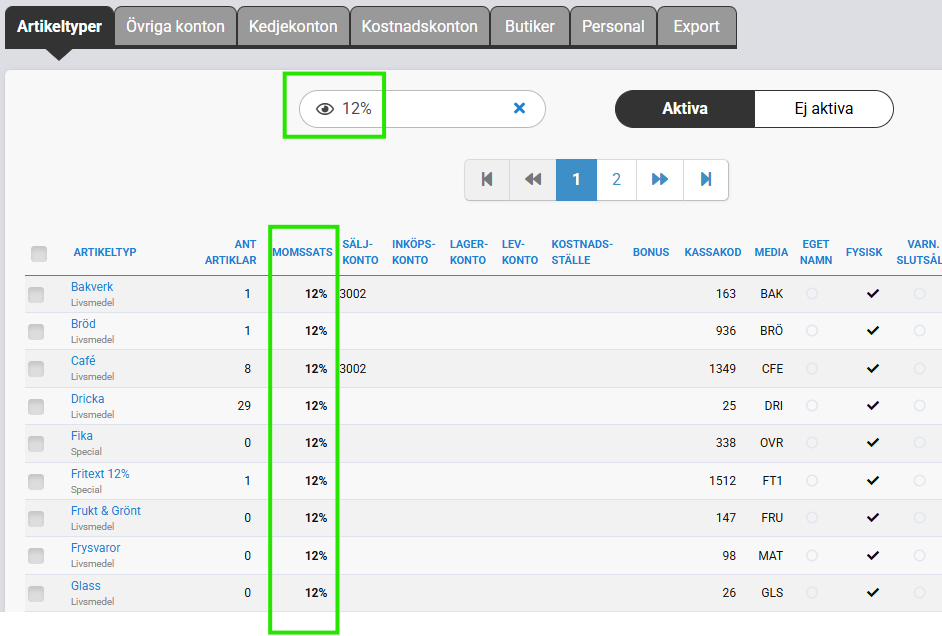The image size is (942, 636).
Task: Switch to the Butiker tab
Action: tap(530, 27)
